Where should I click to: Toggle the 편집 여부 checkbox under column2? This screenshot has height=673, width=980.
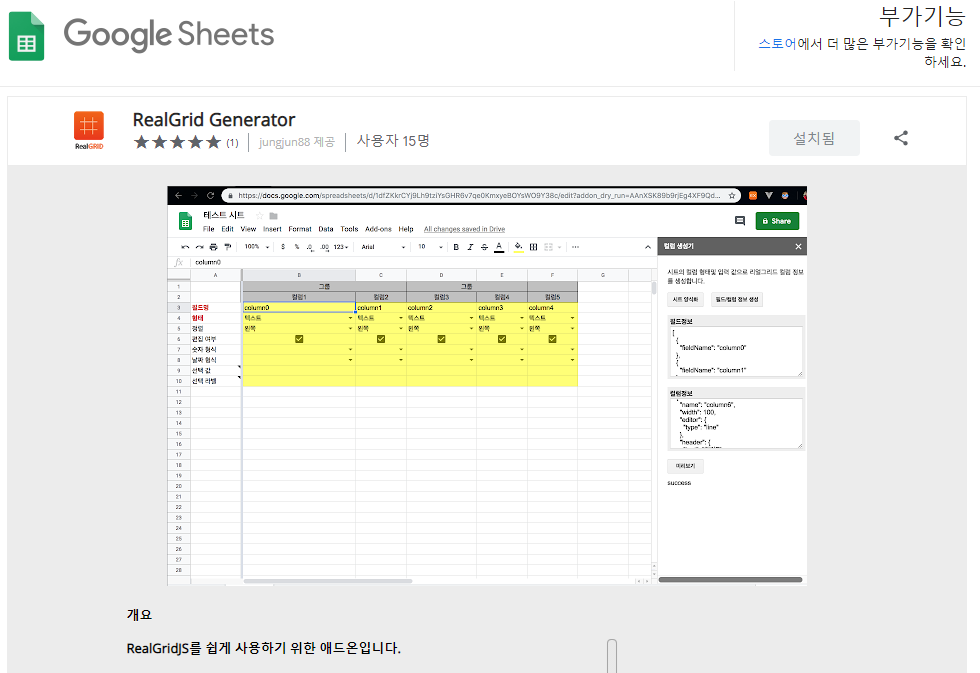tap(441, 339)
